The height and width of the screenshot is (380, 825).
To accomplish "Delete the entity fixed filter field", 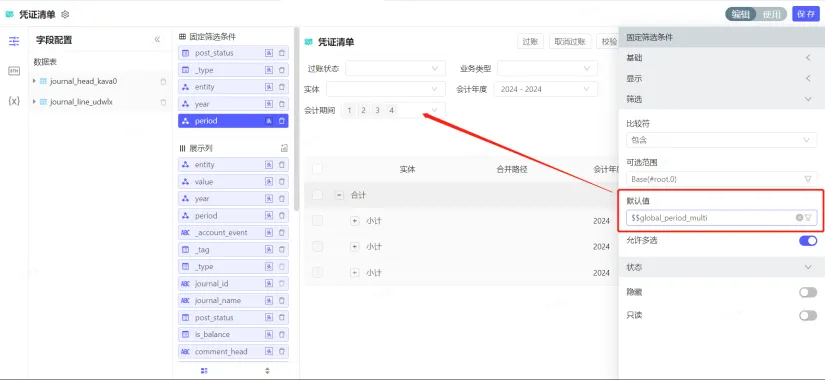I will click(x=281, y=87).
